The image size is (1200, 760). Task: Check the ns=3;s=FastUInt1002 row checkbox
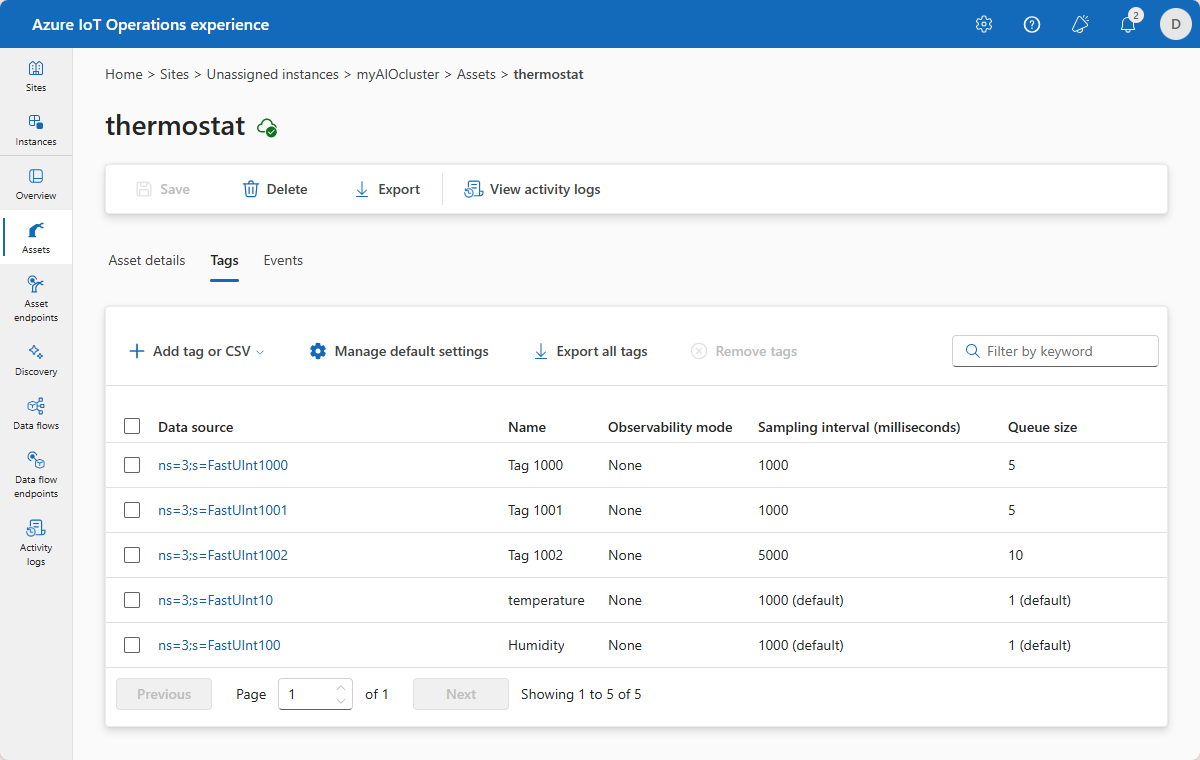click(132, 555)
